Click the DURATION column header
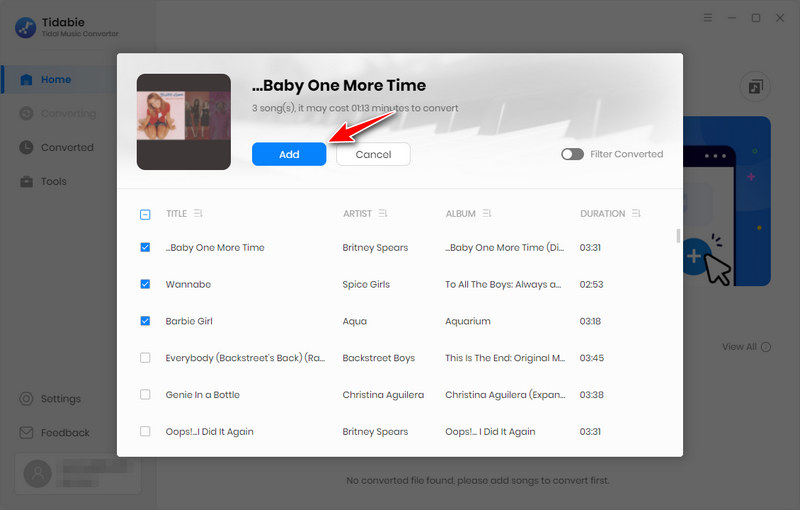This screenshot has height=510, width=800. tap(603, 214)
